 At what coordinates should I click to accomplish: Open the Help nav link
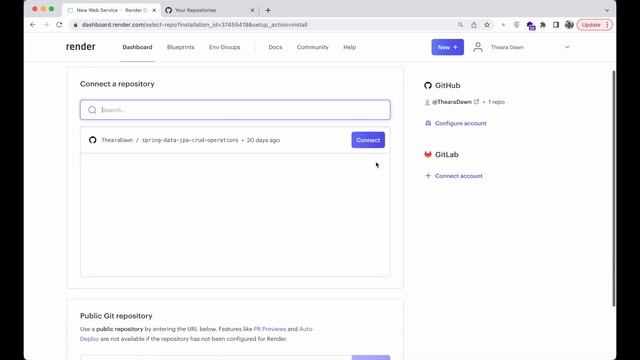point(349,47)
